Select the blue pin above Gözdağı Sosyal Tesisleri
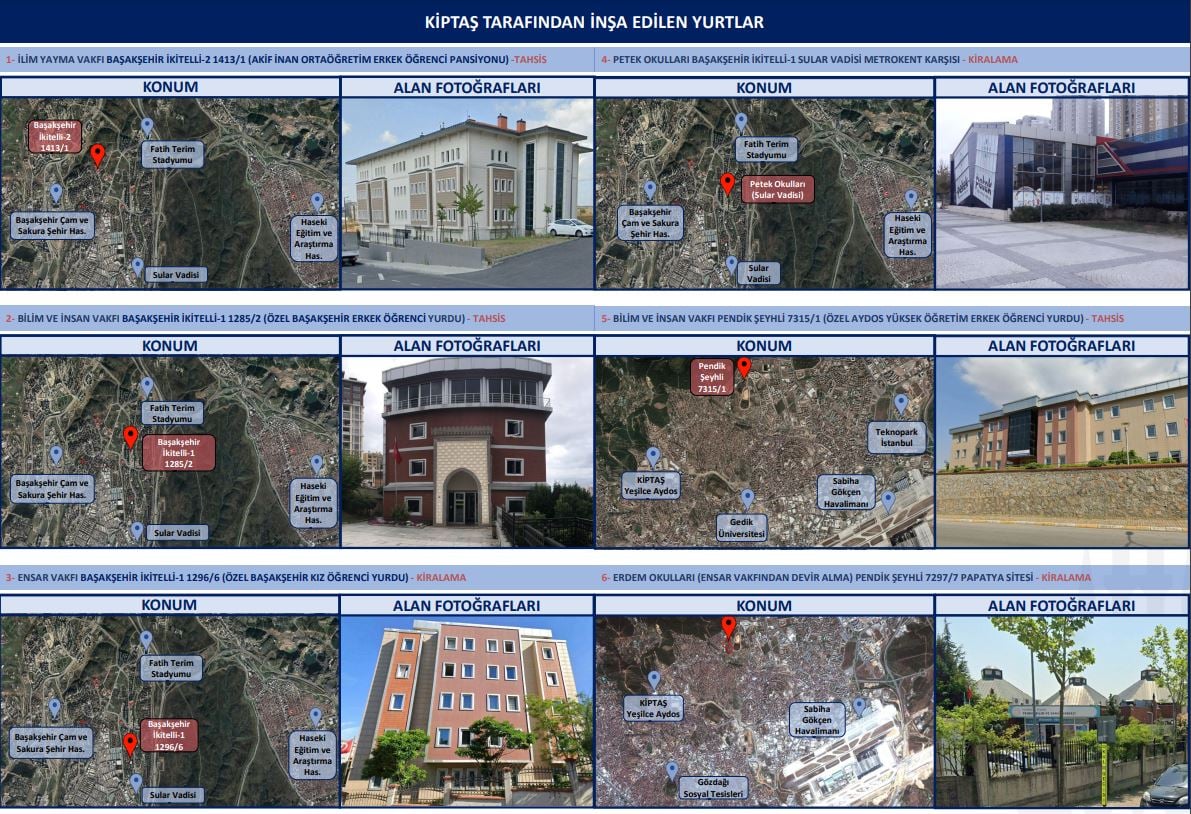This screenshot has width=1191, height=814. point(671,770)
